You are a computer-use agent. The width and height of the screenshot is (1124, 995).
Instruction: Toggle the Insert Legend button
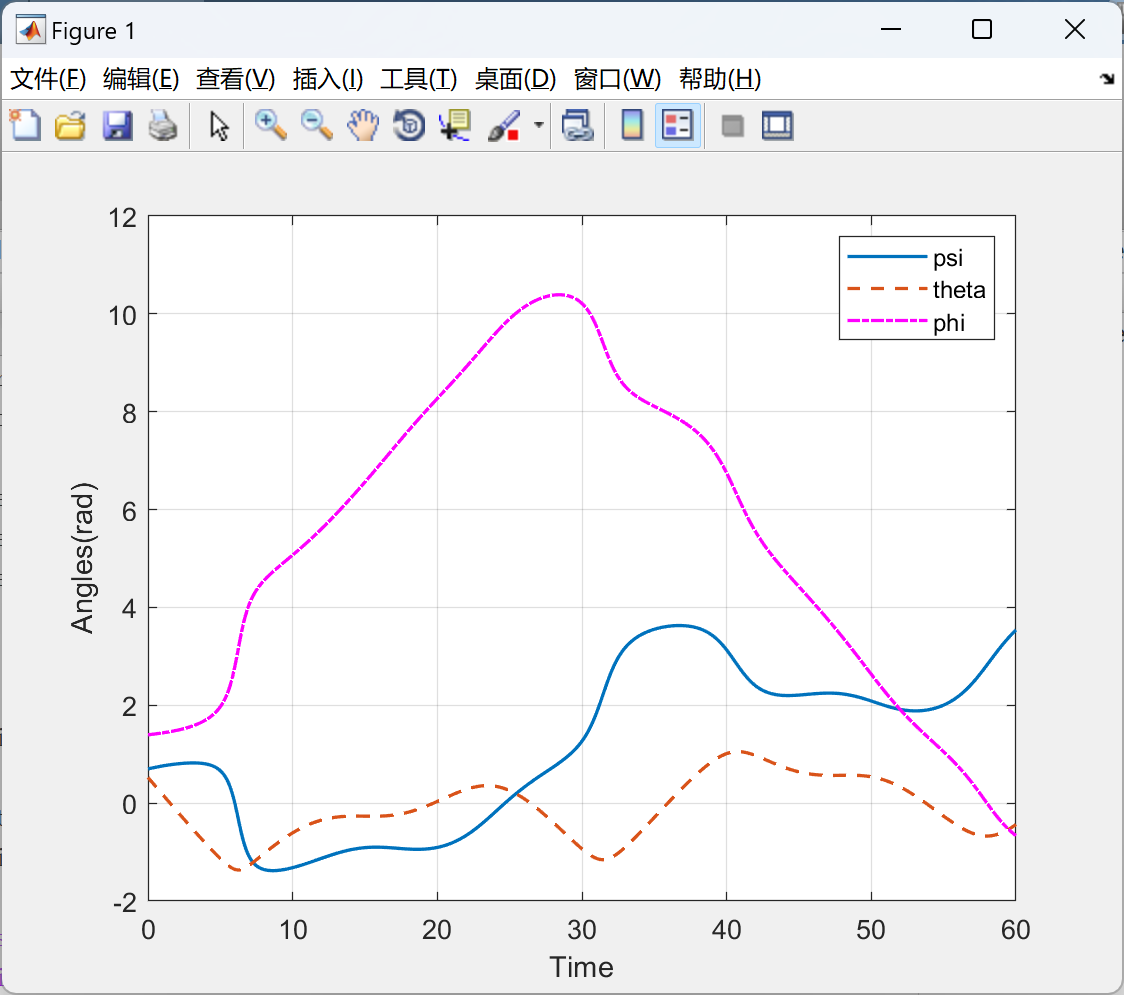[x=677, y=125]
